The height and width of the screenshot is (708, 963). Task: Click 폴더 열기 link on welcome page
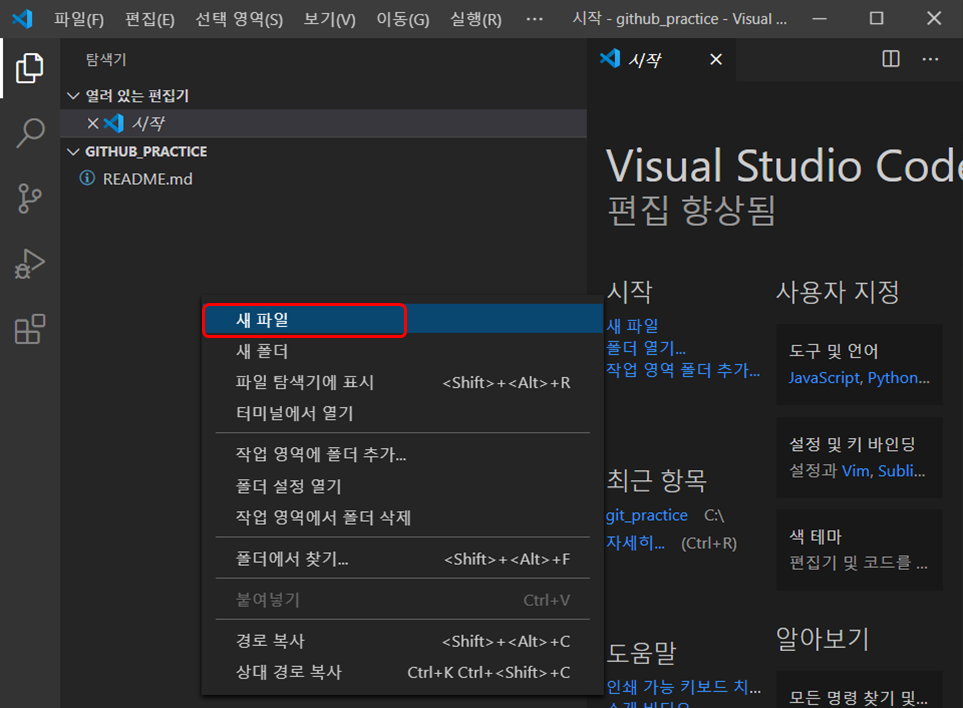tap(646, 348)
